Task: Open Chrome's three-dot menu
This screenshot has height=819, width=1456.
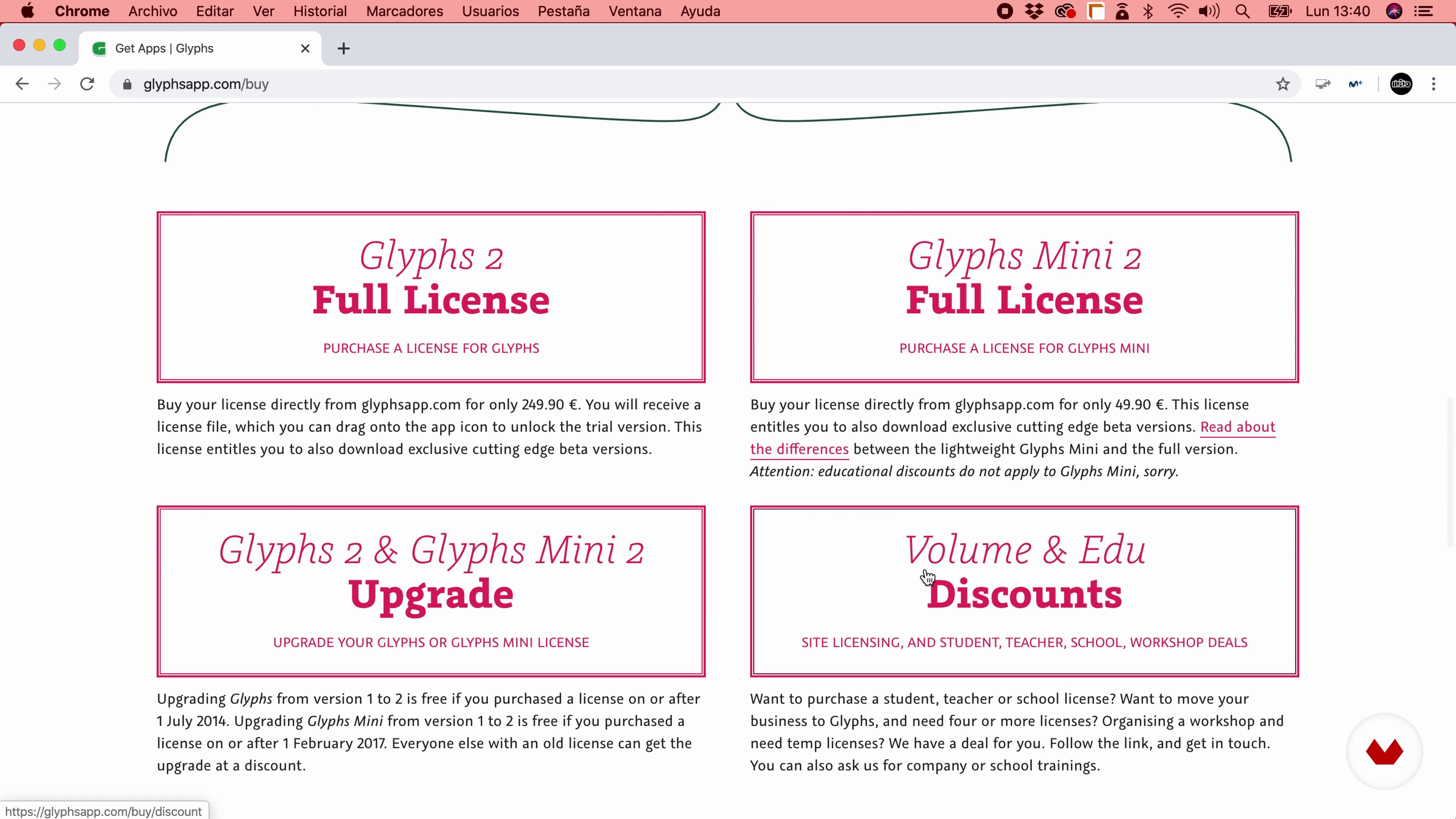Action: pyautogui.click(x=1433, y=84)
